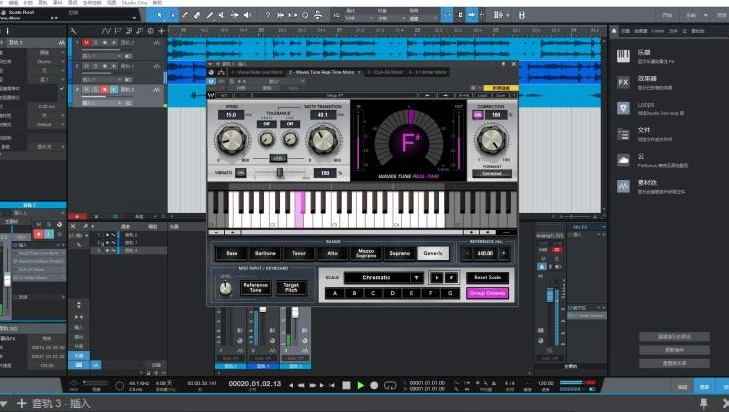Select the Range tool in toolbar
729x412 pixels.
coord(172,15)
